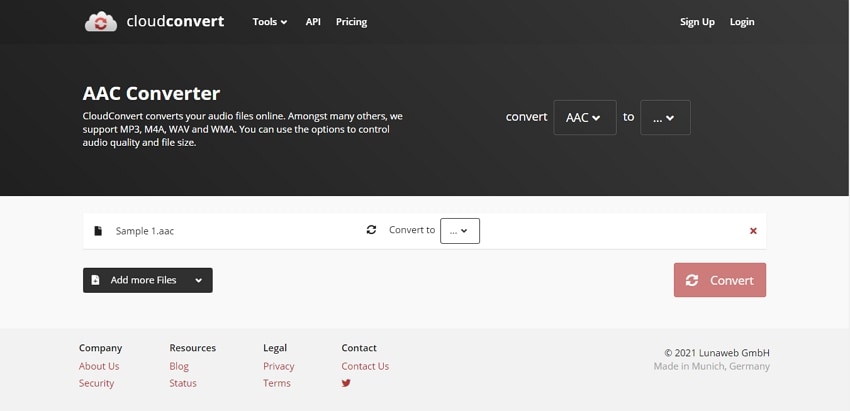Open the API page
850x411 pixels.
click(x=313, y=22)
